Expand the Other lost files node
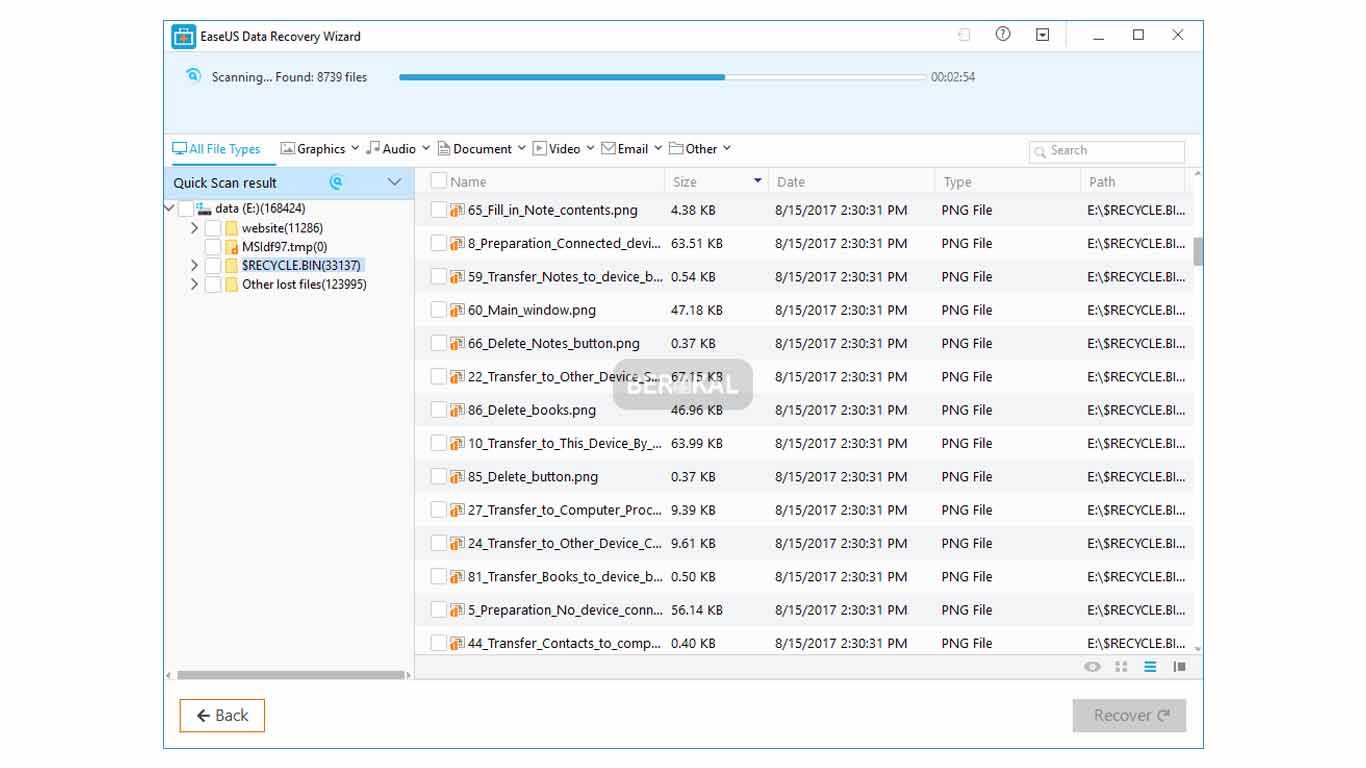The width and height of the screenshot is (1366, 768). click(x=194, y=285)
